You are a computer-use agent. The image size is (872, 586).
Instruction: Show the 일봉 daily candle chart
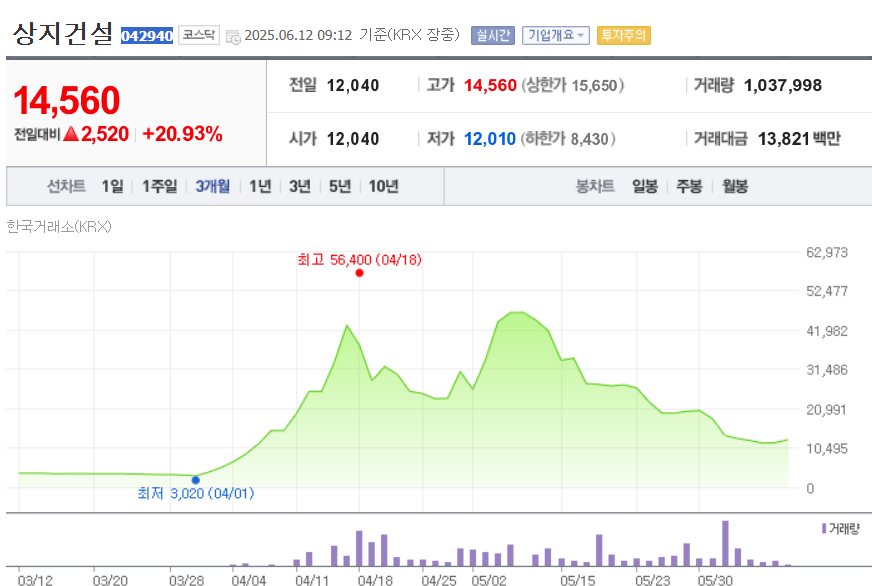[x=645, y=186]
